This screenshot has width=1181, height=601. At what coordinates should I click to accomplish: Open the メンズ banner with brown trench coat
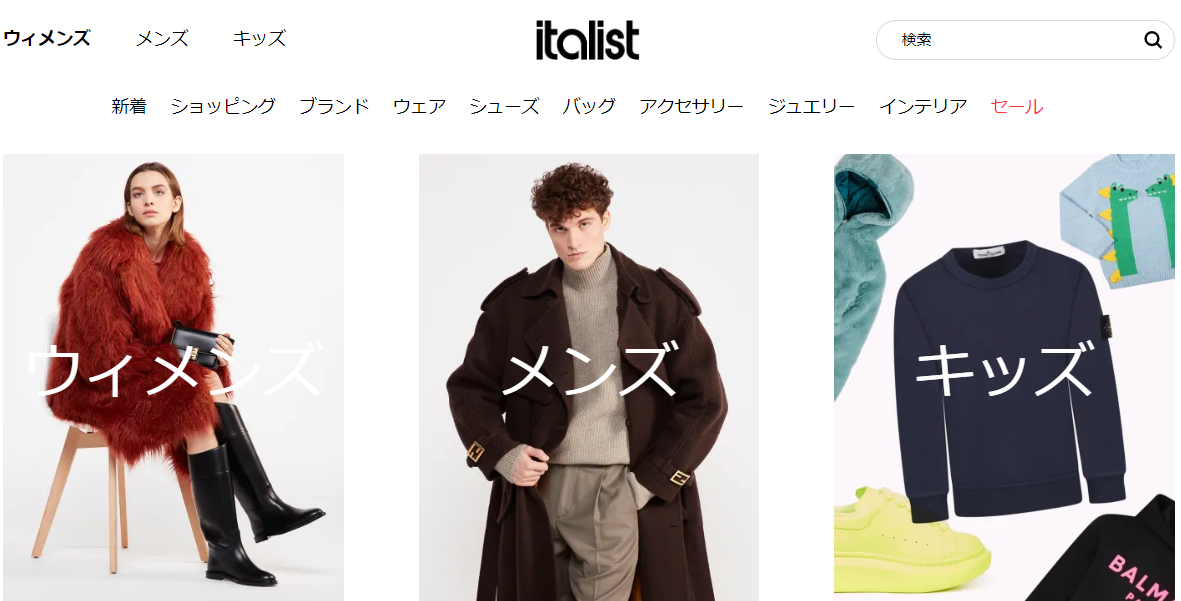(x=589, y=377)
